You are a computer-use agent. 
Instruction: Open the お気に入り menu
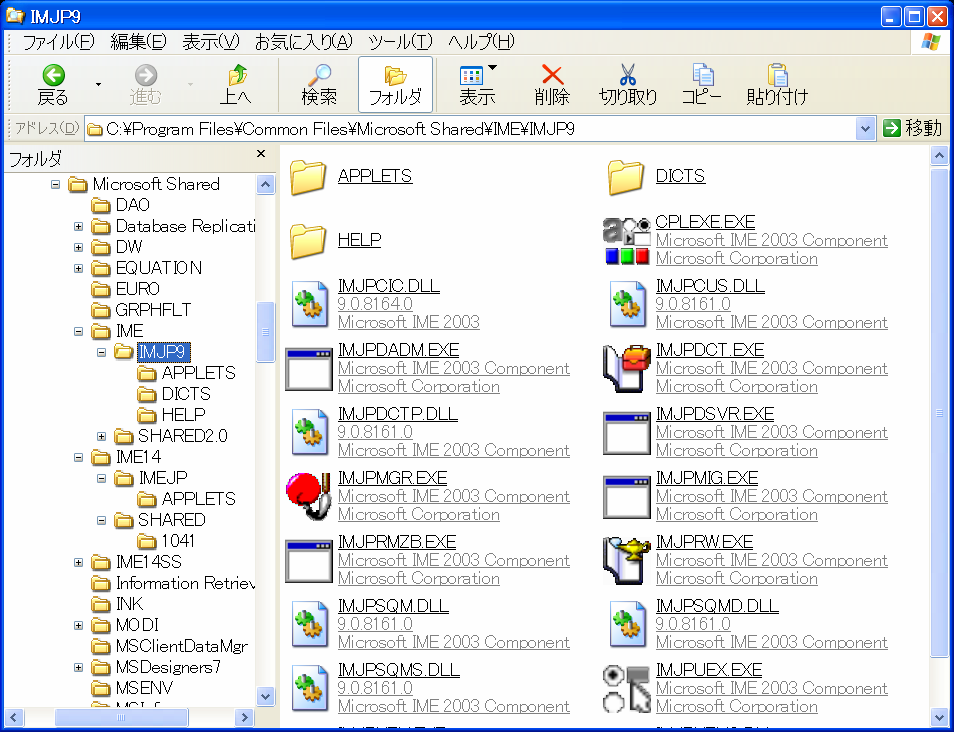click(303, 41)
